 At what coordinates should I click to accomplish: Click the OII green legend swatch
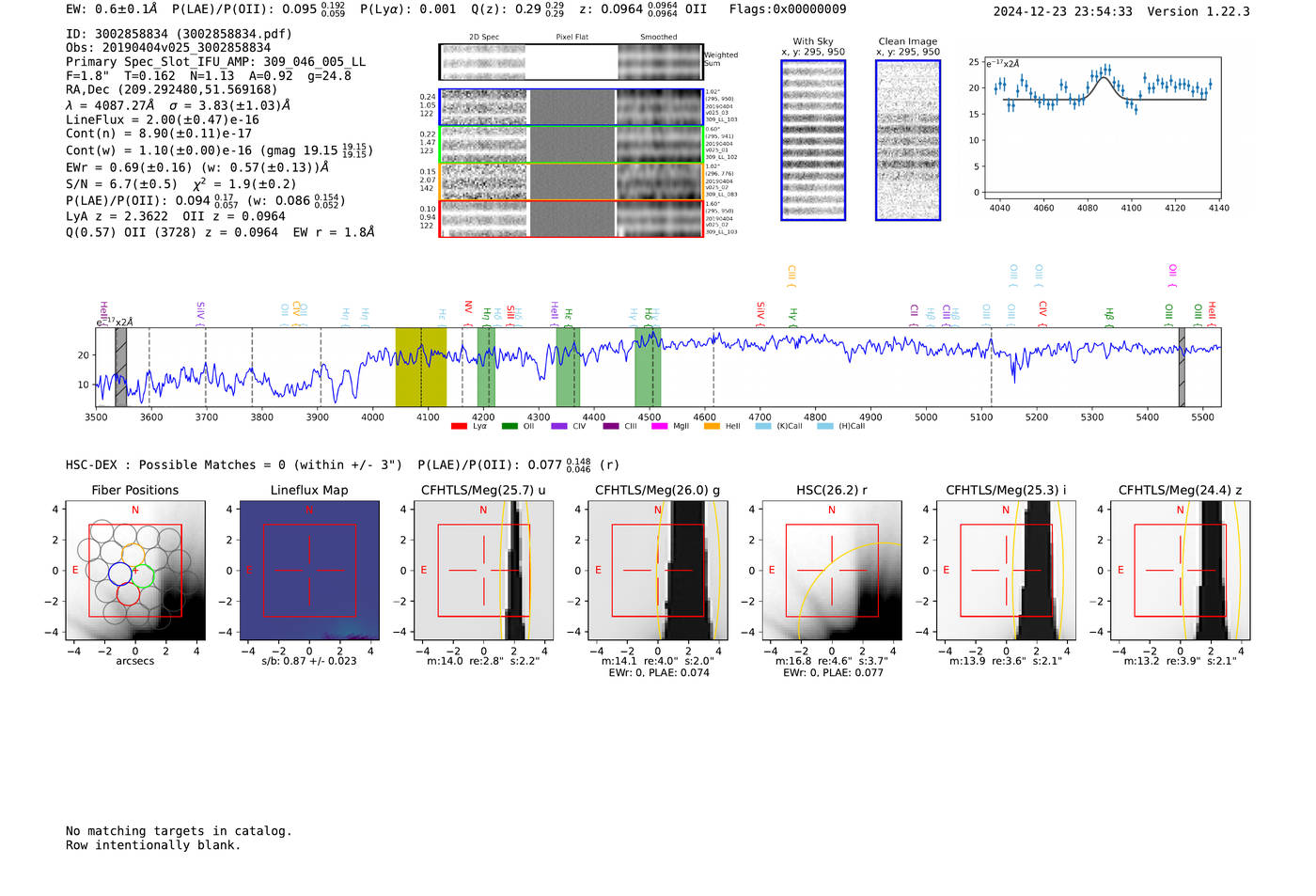[x=509, y=427]
